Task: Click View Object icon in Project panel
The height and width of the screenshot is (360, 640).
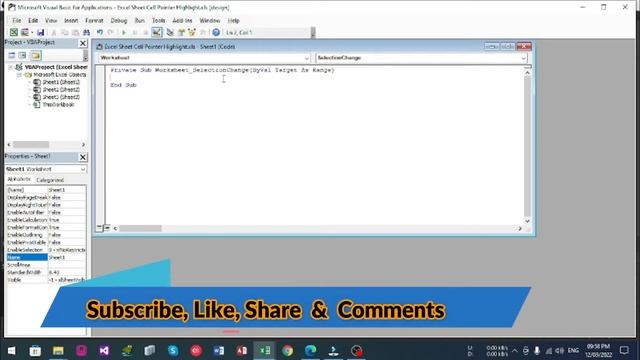Action: [22, 56]
